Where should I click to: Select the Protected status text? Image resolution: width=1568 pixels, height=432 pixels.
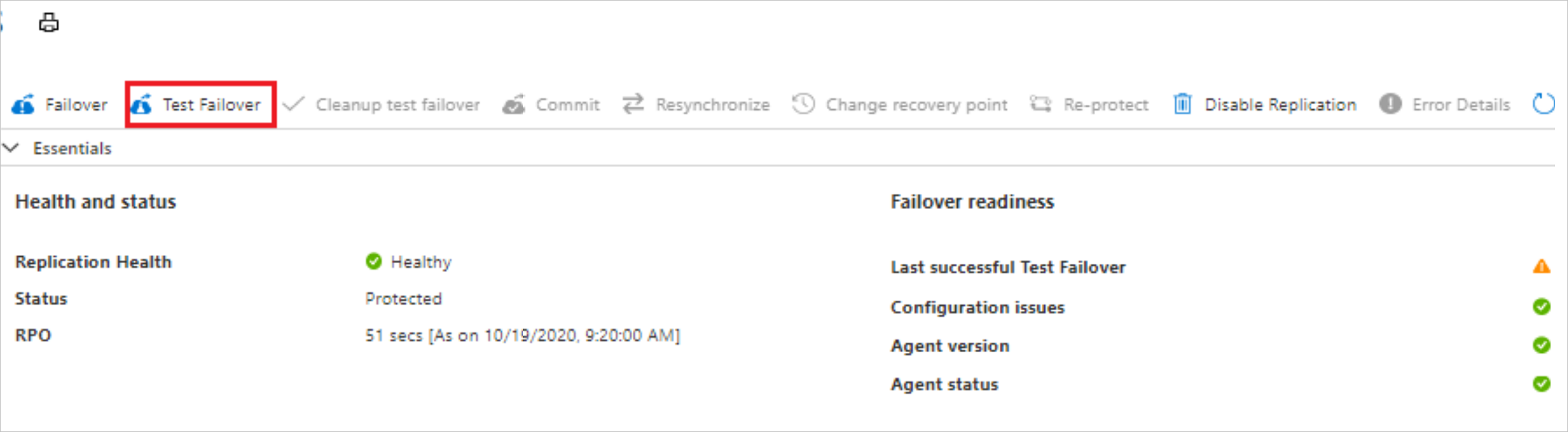point(403,299)
